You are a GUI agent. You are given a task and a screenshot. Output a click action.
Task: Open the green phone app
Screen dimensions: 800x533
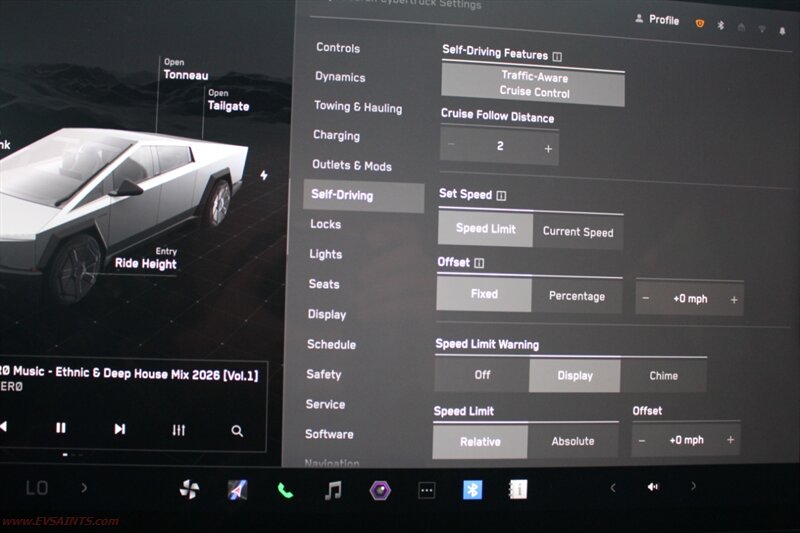[286, 490]
